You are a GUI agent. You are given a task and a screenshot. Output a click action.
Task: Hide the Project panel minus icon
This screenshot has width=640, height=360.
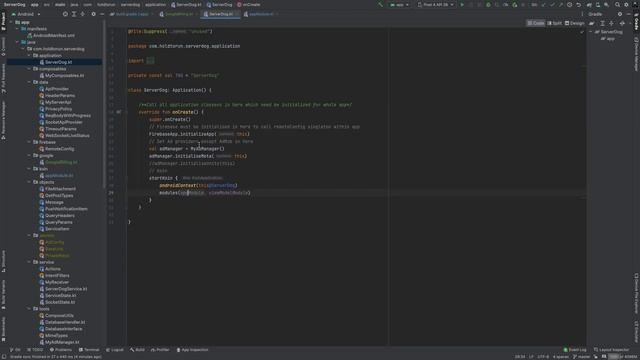[102, 14]
